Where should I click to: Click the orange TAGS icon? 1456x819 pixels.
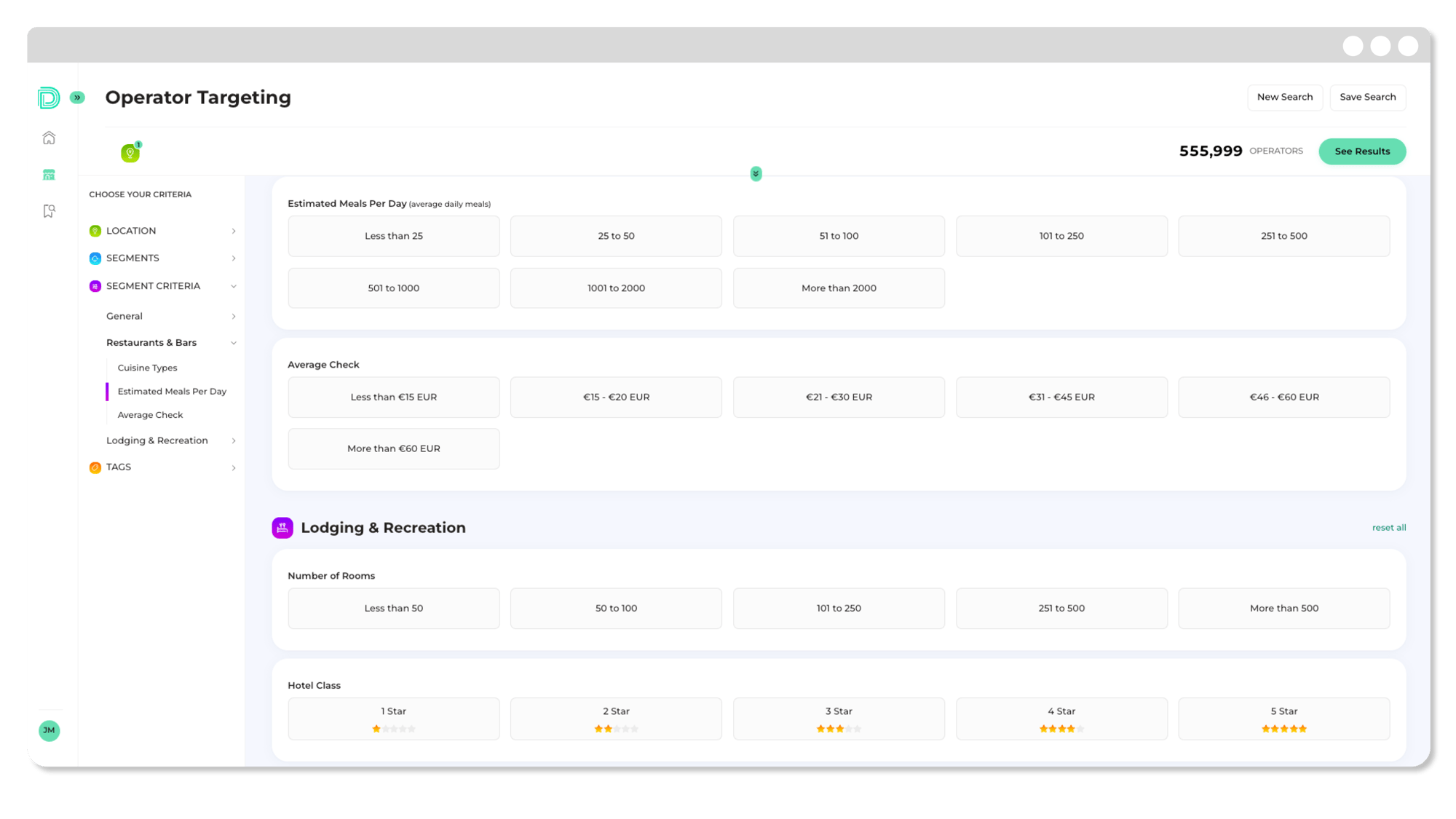click(x=95, y=467)
